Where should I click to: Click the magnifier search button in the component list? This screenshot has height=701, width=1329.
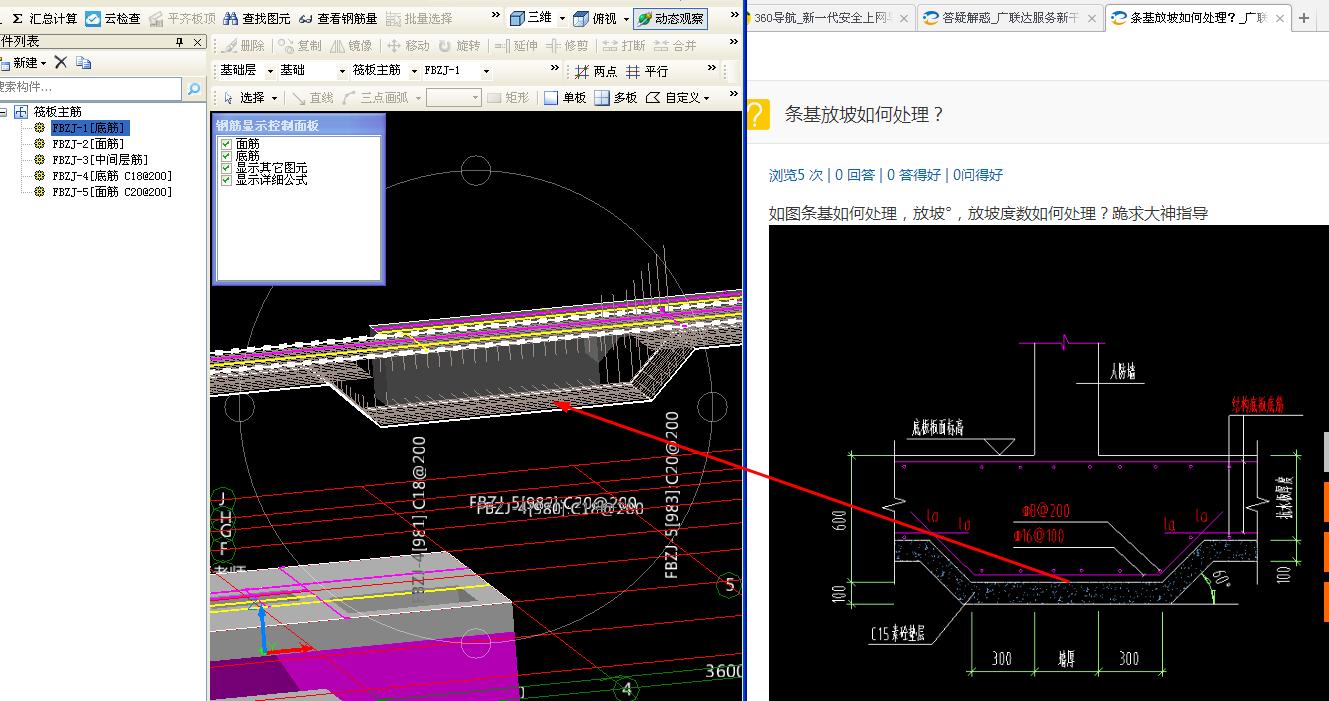point(194,89)
